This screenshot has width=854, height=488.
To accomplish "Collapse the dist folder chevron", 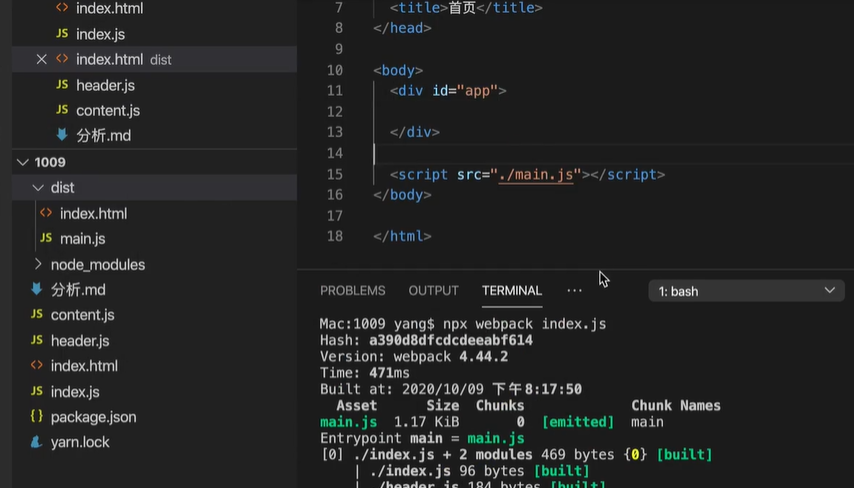I will click(38, 188).
